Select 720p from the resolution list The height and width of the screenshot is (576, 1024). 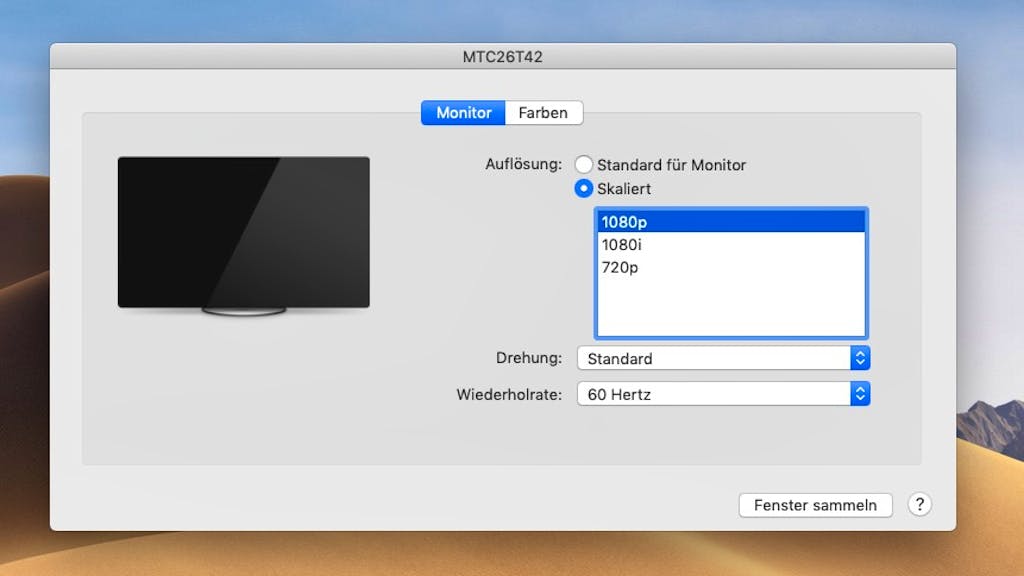point(730,267)
